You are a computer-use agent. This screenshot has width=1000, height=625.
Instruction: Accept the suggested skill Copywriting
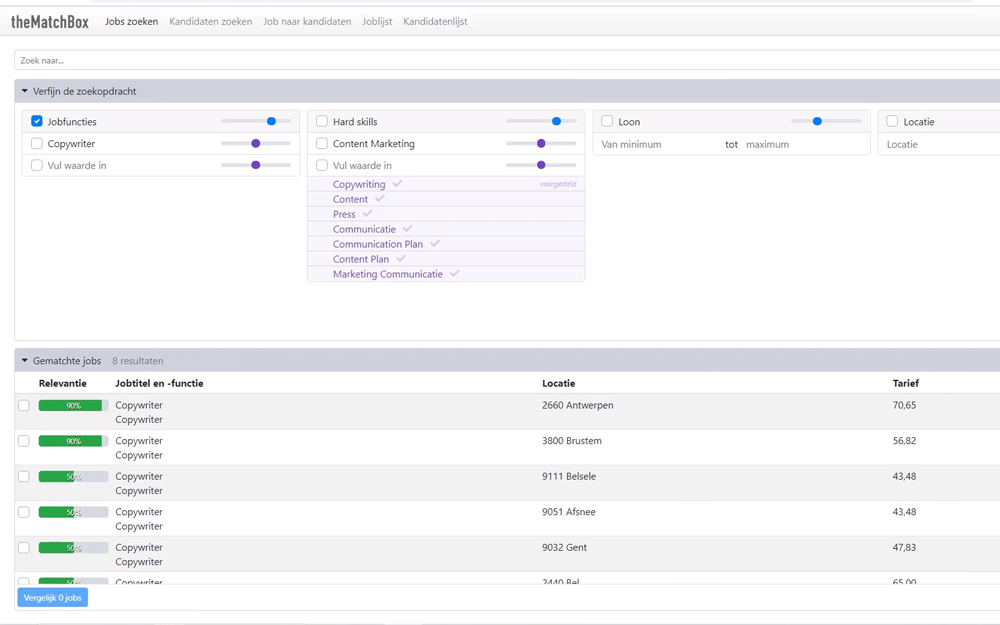tap(395, 184)
